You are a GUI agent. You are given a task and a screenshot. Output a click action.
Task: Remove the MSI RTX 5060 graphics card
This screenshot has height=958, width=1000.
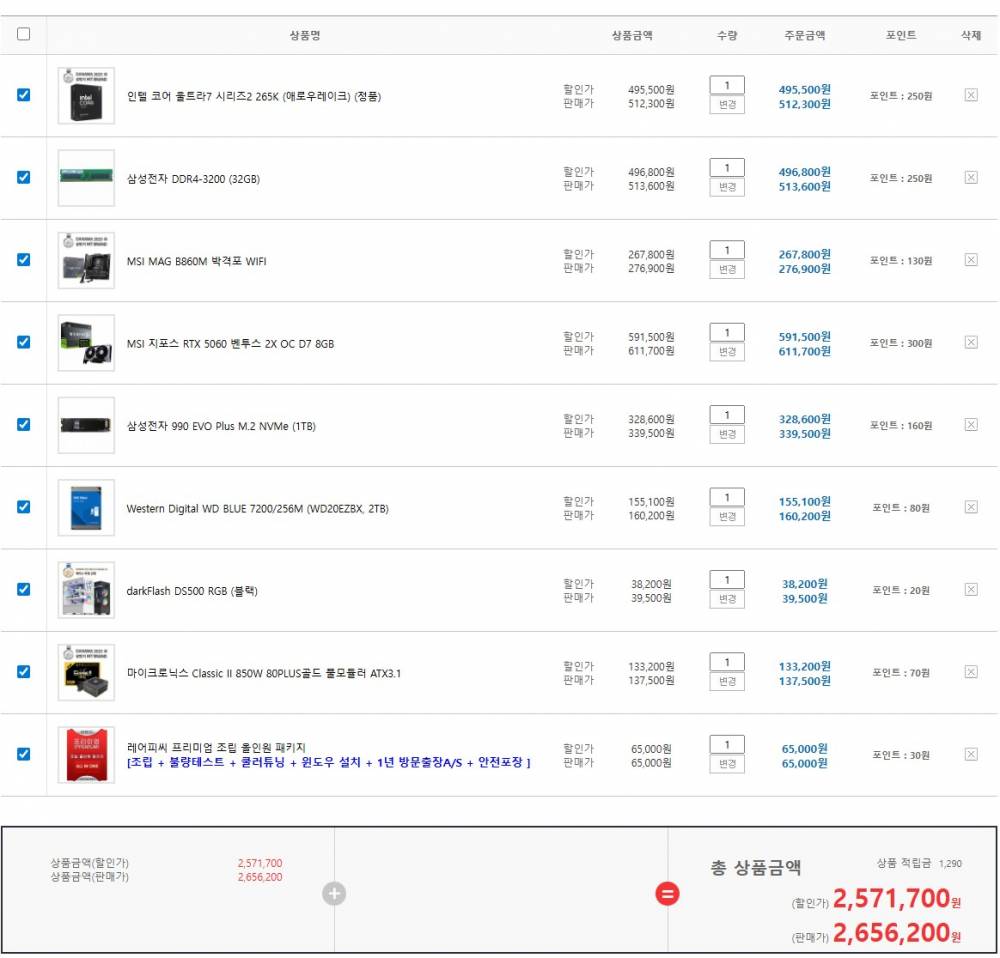click(970, 342)
